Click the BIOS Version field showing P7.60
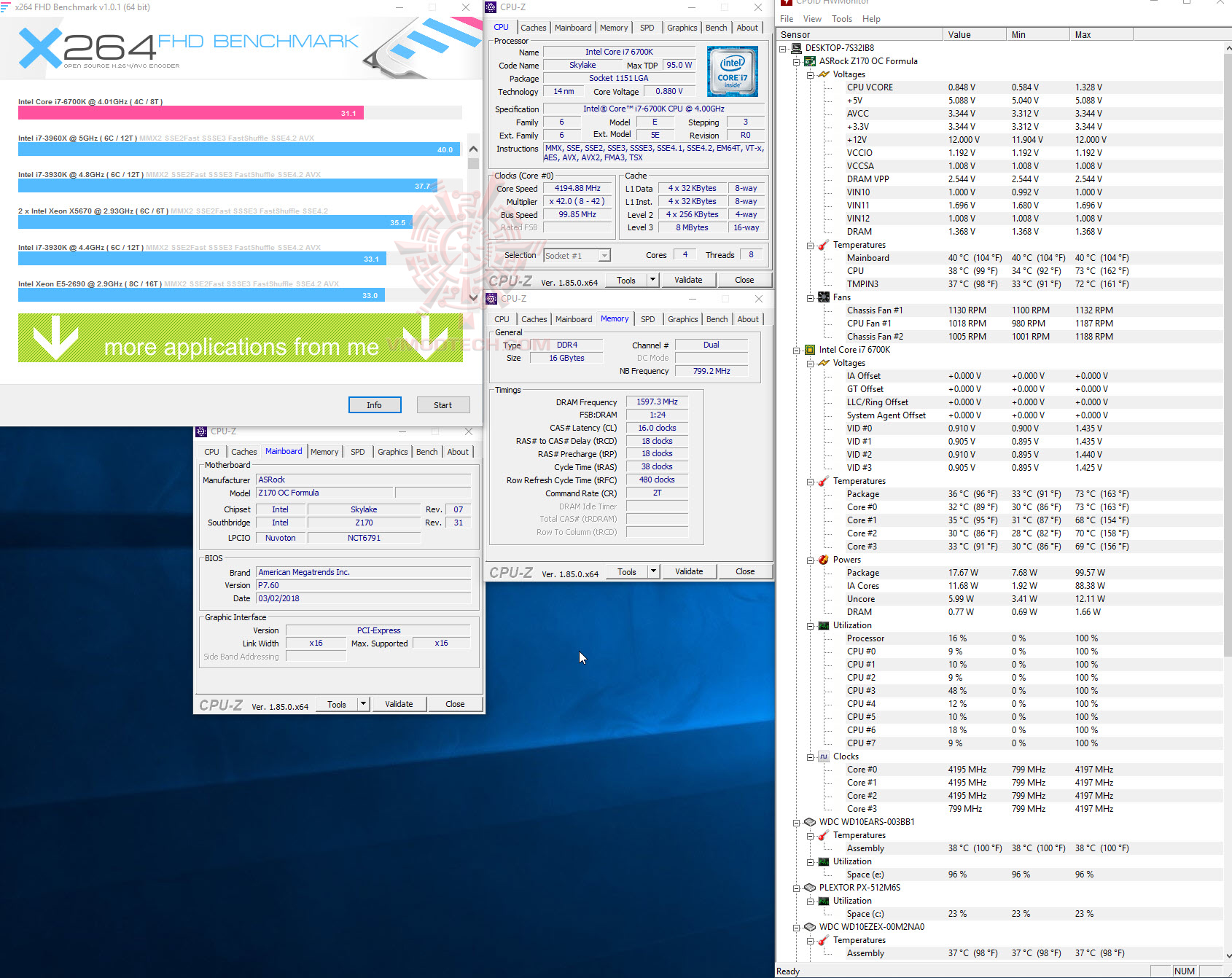 pos(364,585)
